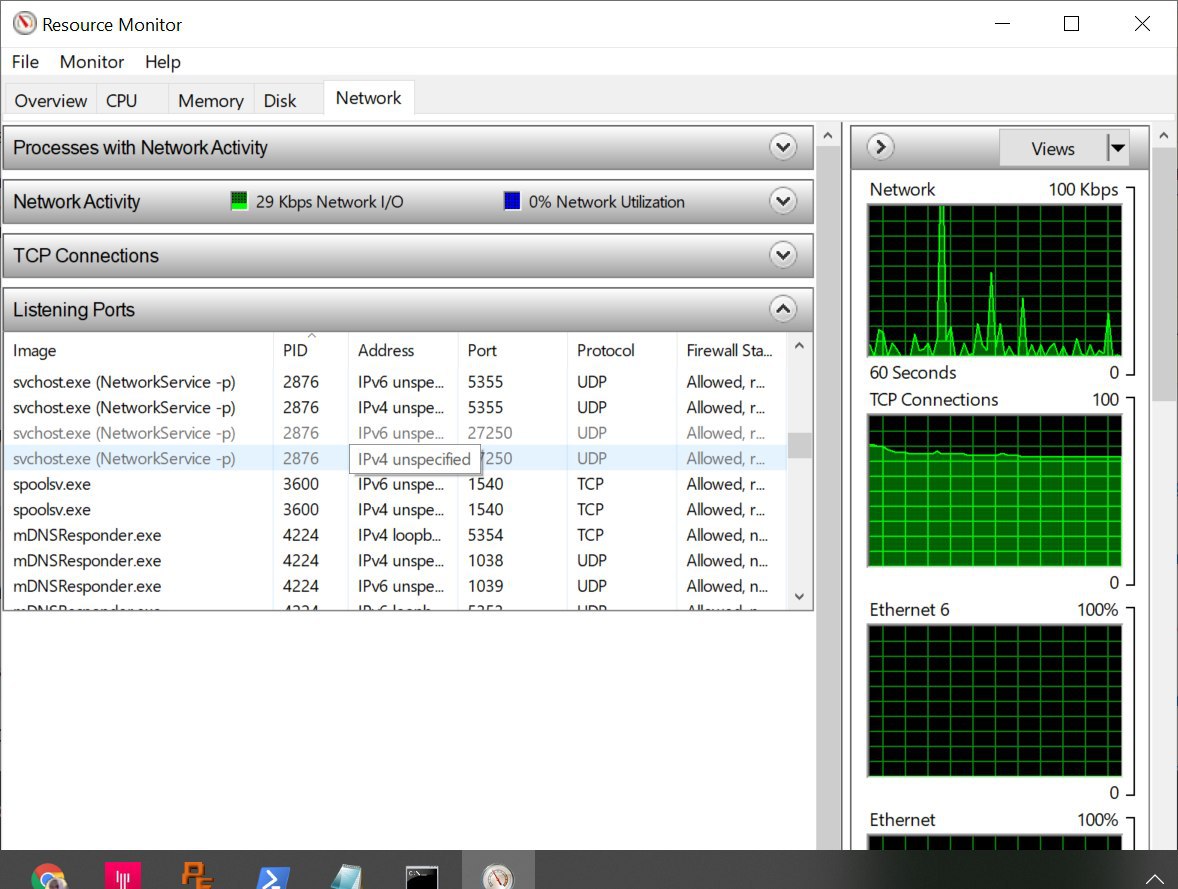
Task: Open the Views dropdown arrow
Action: [x=1118, y=148]
